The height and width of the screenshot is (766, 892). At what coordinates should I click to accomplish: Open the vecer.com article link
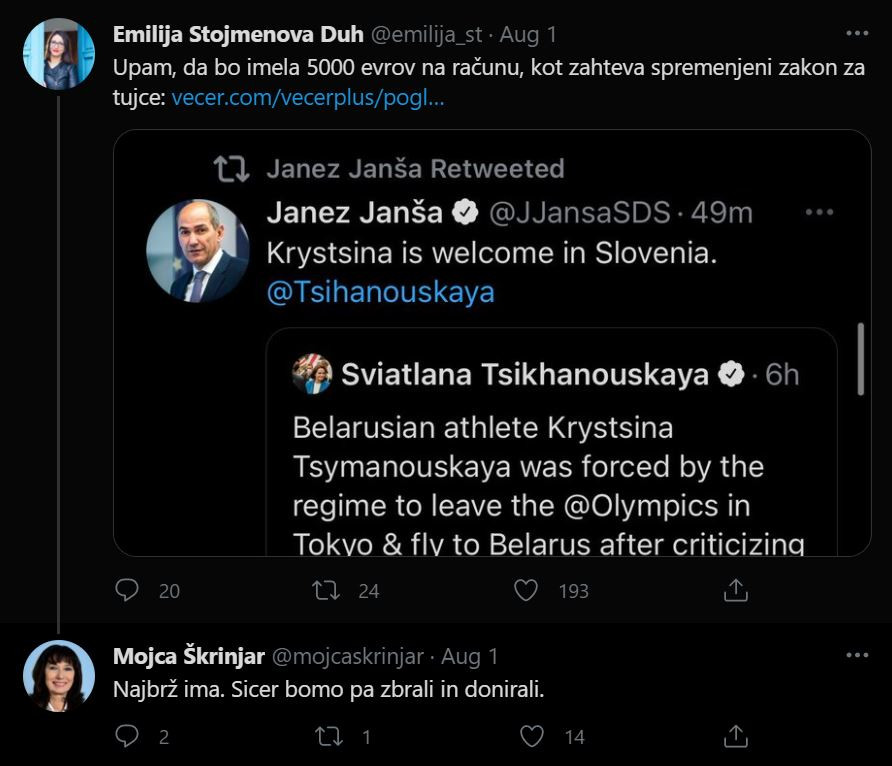[308, 99]
